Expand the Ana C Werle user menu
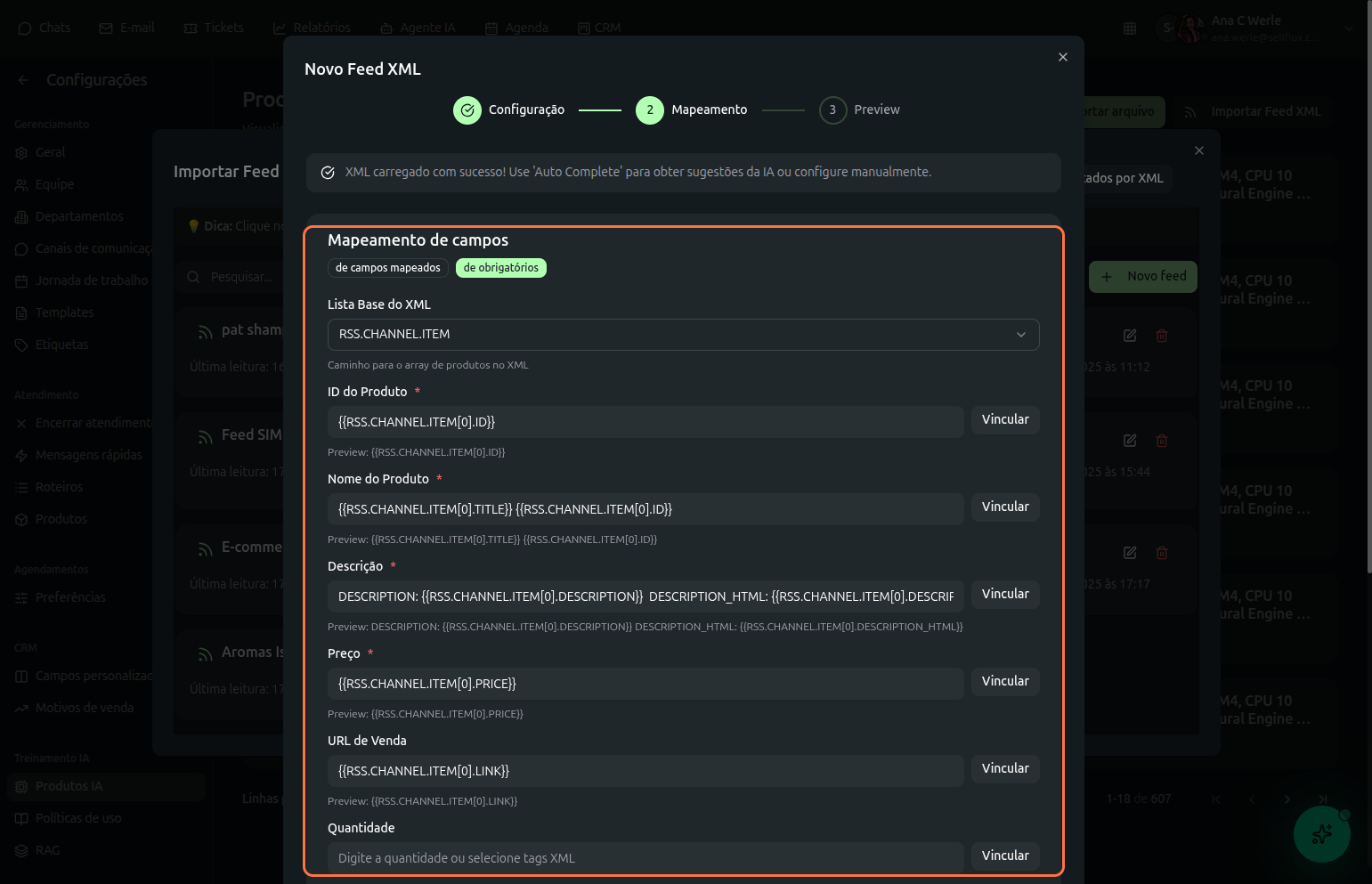 pos(1348,28)
